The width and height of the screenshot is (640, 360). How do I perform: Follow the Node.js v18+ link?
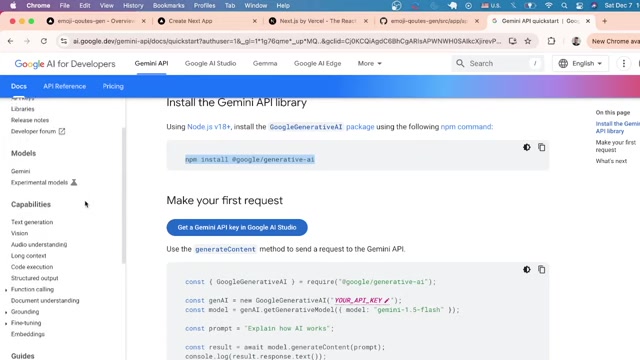click(209, 127)
